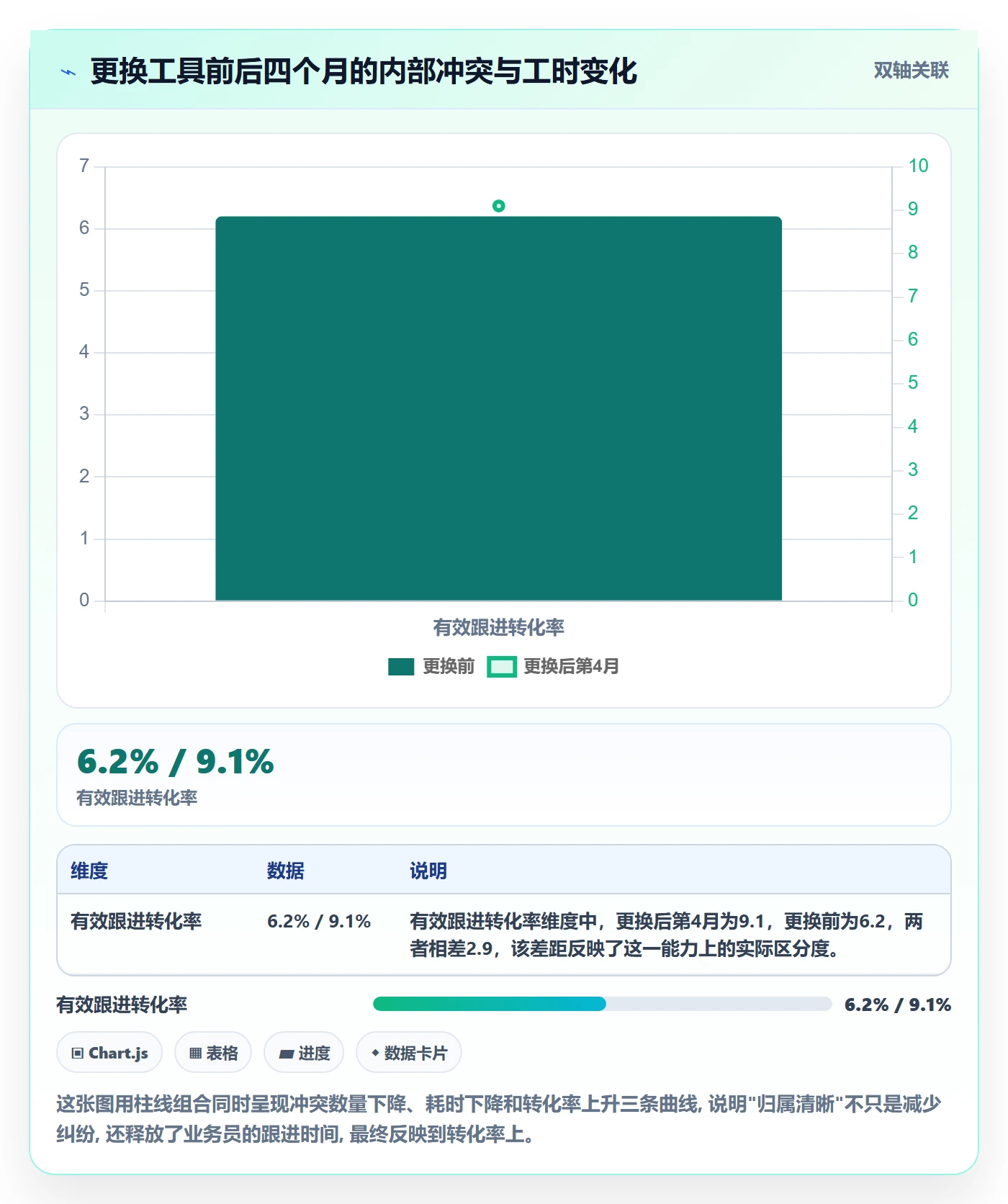The width and height of the screenshot is (1008, 1204).
Task: Click the green data point above the bar
Action: [x=498, y=206]
